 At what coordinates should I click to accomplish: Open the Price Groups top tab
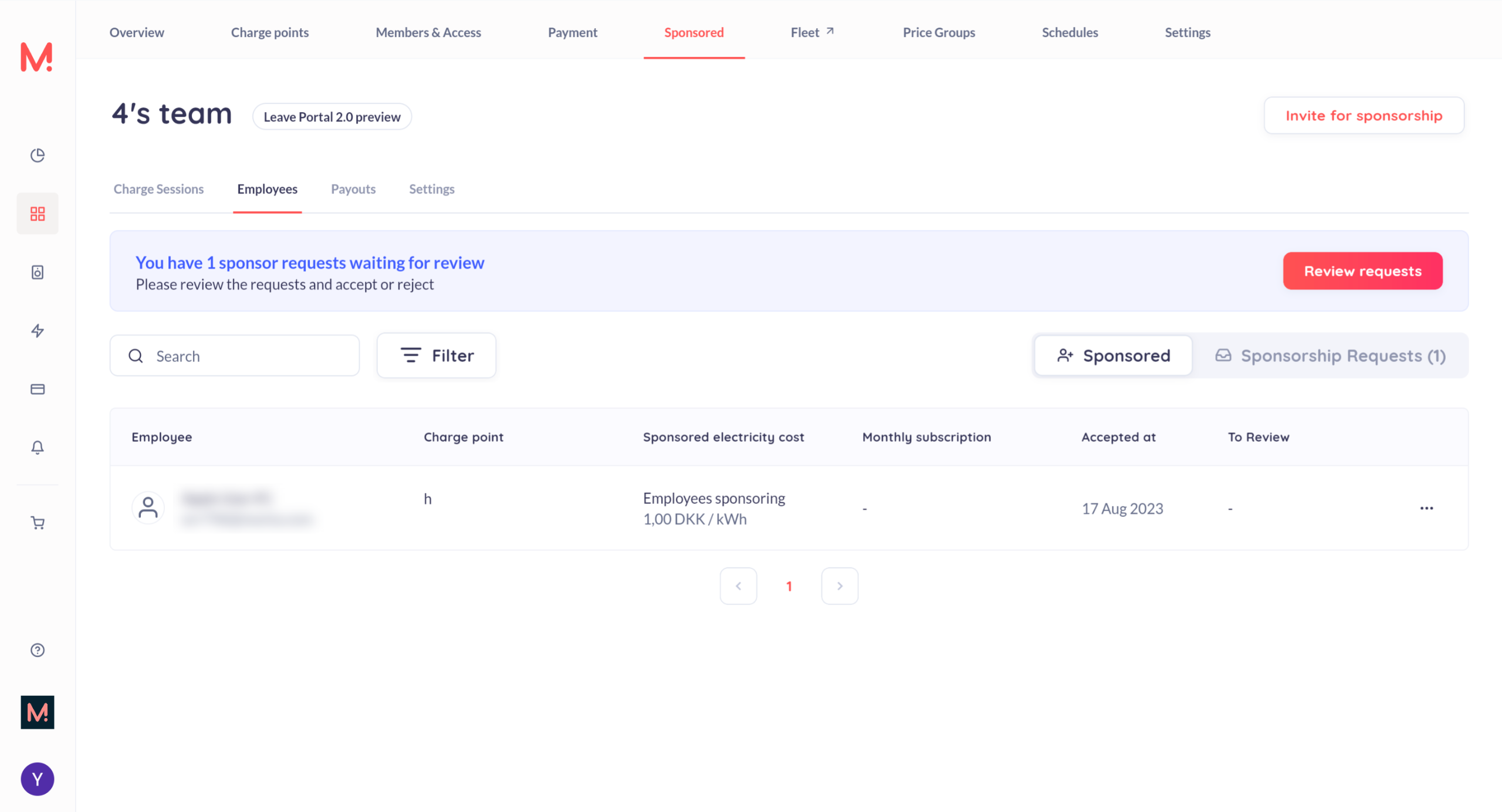tap(939, 32)
